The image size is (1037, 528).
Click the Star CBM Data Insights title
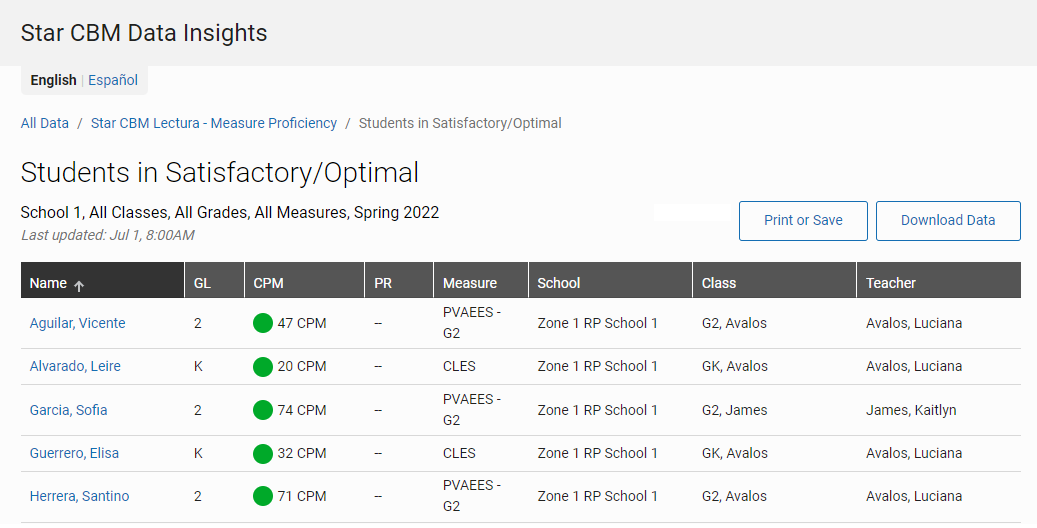point(144,33)
